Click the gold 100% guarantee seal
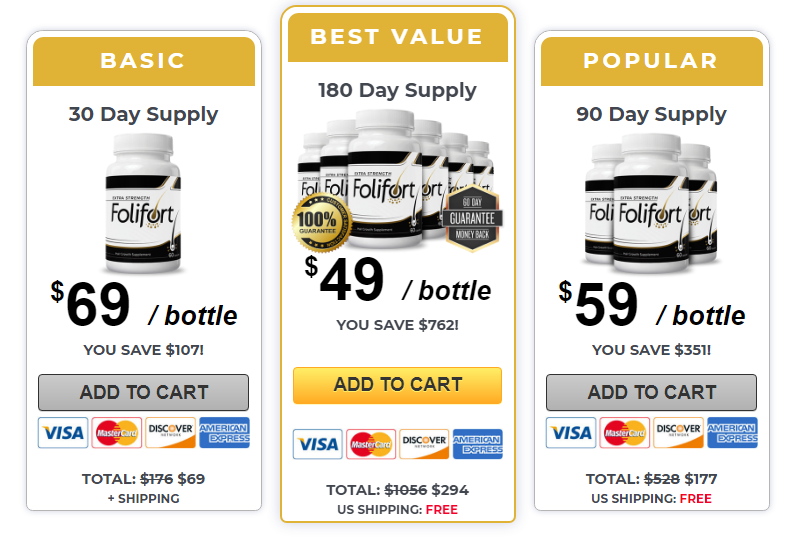Image resolution: width=791 pixels, height=540 pixels. click(x=322, y=222)
